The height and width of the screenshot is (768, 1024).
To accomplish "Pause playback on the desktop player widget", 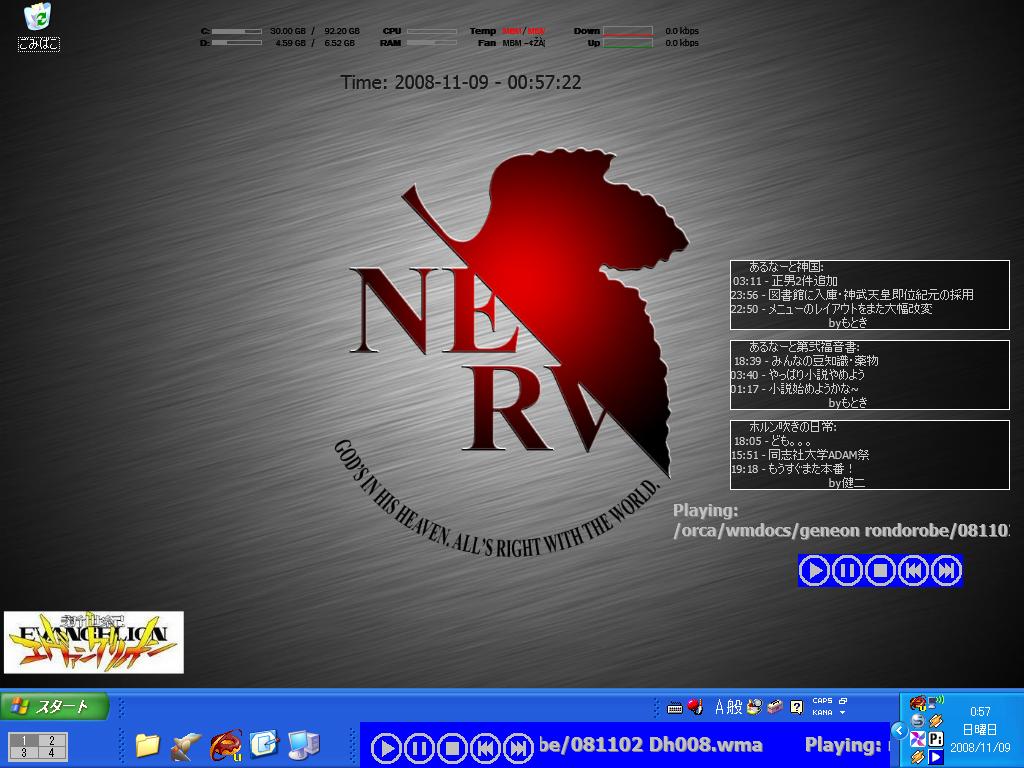I will click(x=847, y=570).
